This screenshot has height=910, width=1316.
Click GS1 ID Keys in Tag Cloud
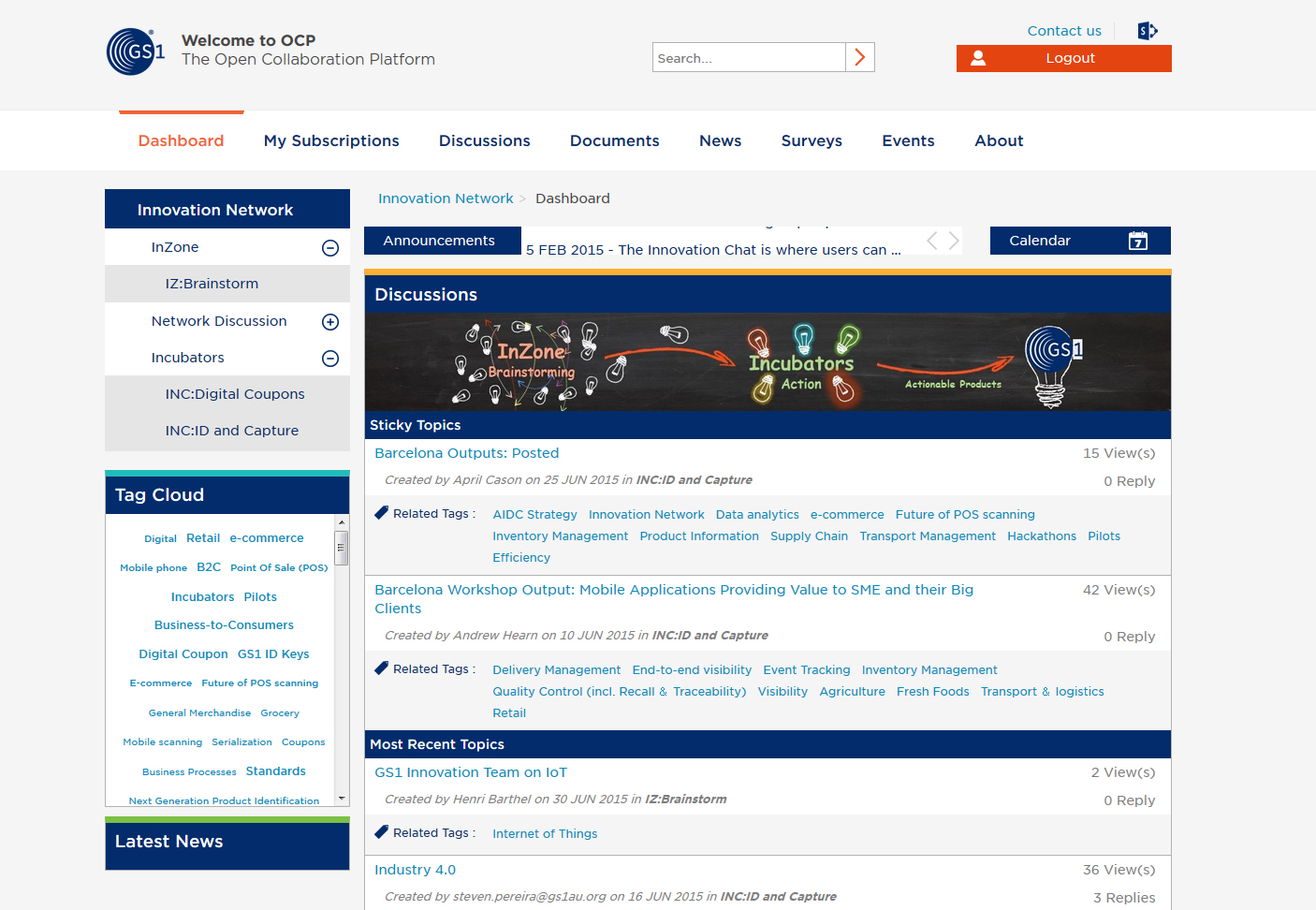pyautogui.click(x=273, y=654)
